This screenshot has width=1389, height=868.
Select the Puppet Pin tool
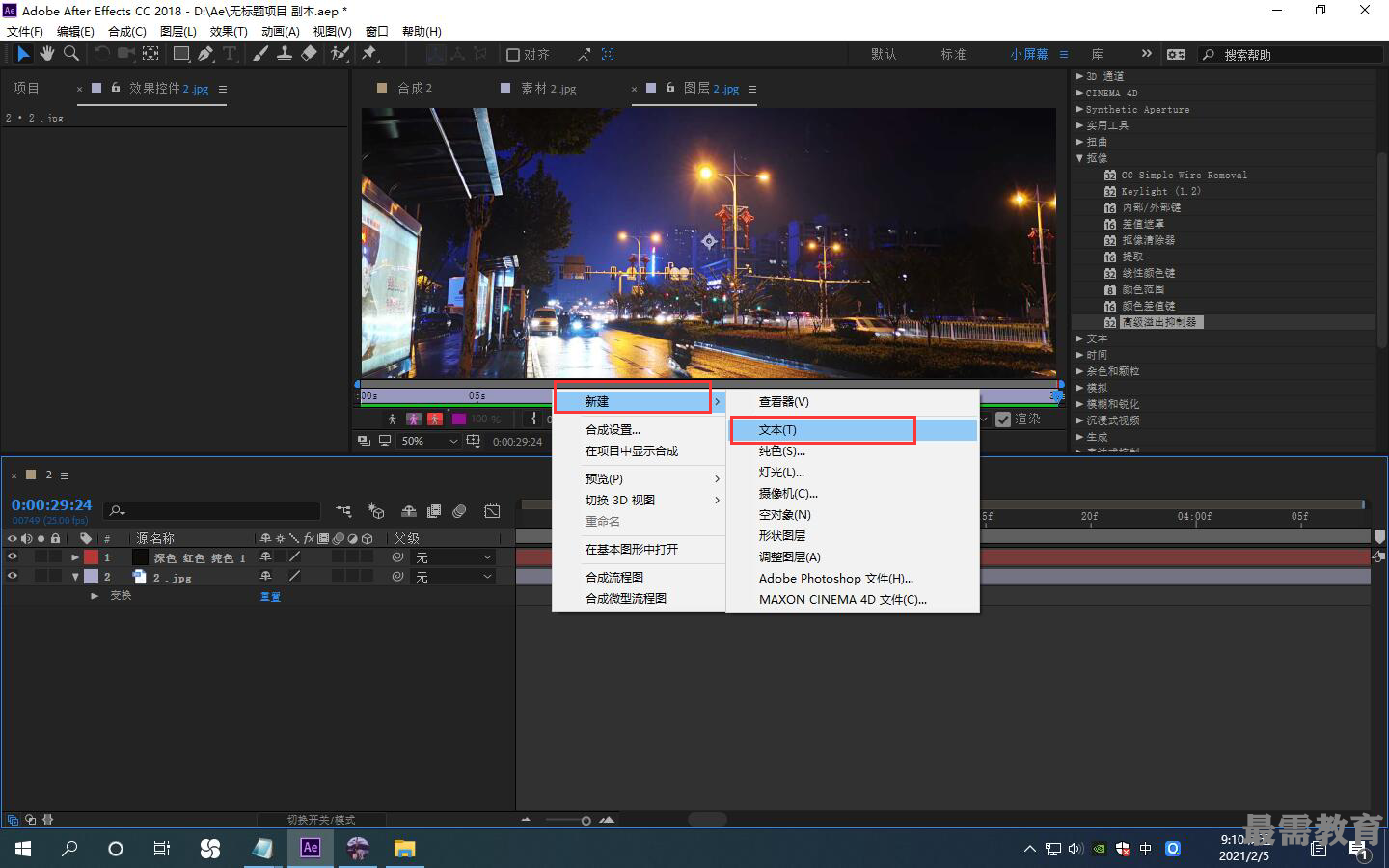pyautogui.click(x=369, y=54)
